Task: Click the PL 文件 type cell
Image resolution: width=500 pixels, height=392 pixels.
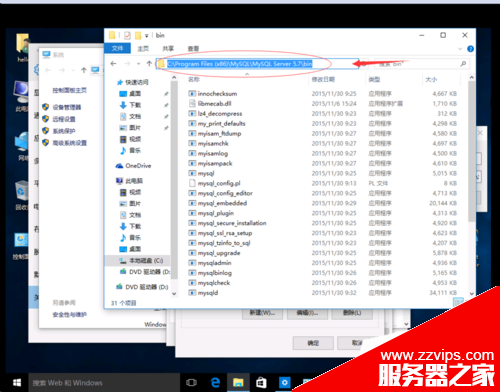Action: [378, 183]
